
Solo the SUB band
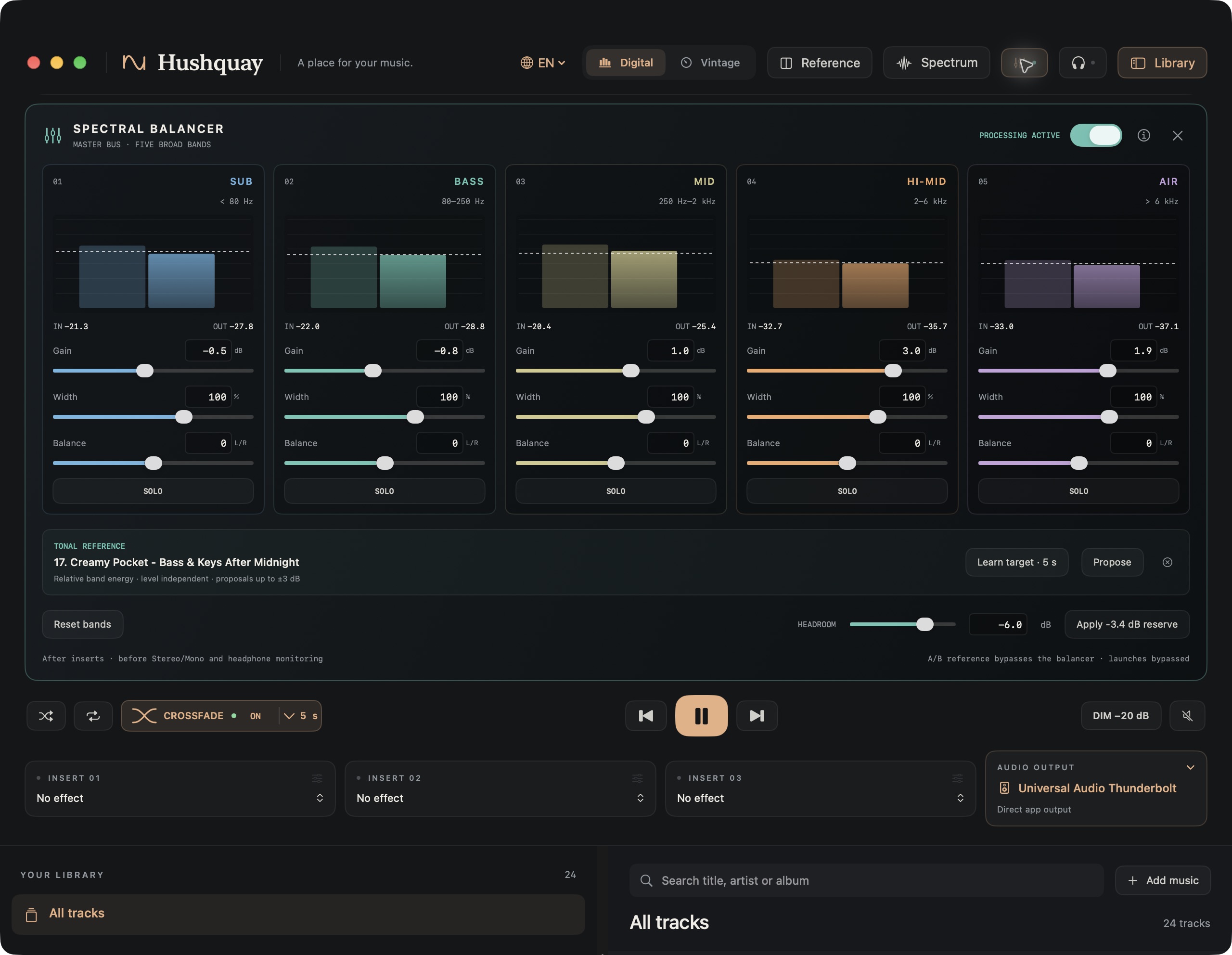[153, 491]
